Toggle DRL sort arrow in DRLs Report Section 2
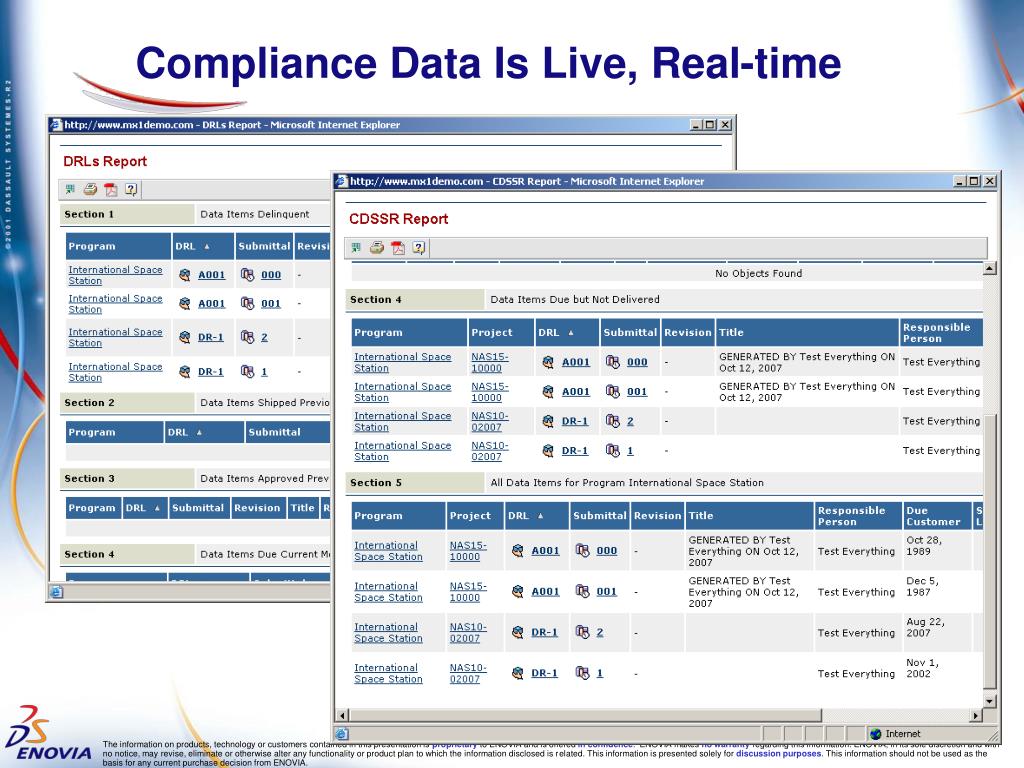 199,432
